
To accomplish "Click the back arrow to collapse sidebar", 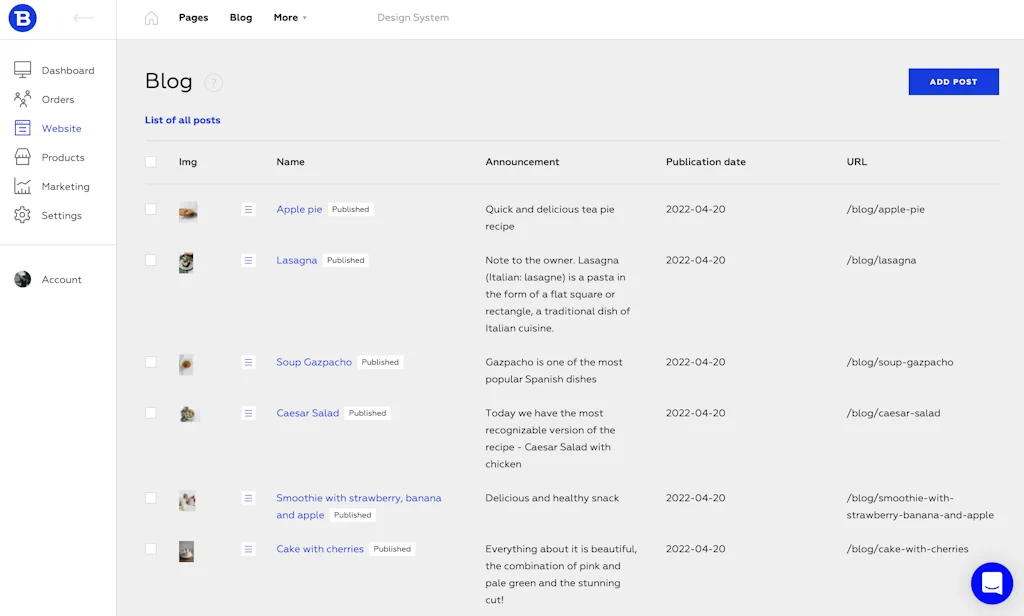I will pos(83,18).
